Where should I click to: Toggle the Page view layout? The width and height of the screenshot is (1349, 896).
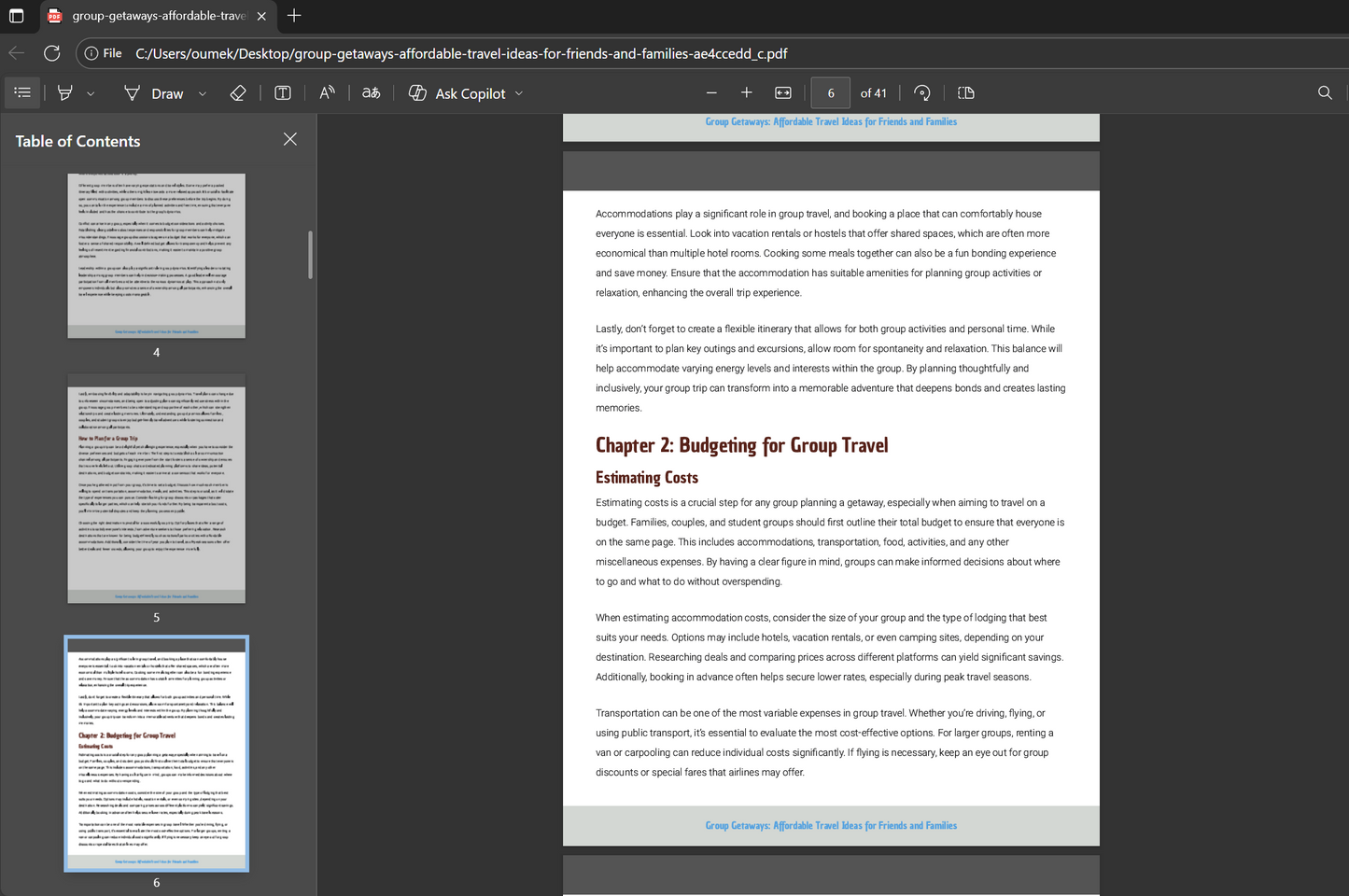[x=966, y=92]
